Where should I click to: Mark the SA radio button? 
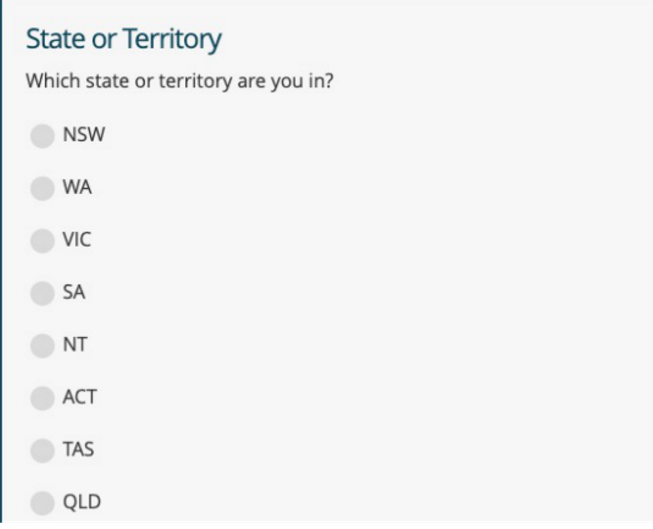pos(41,293)
